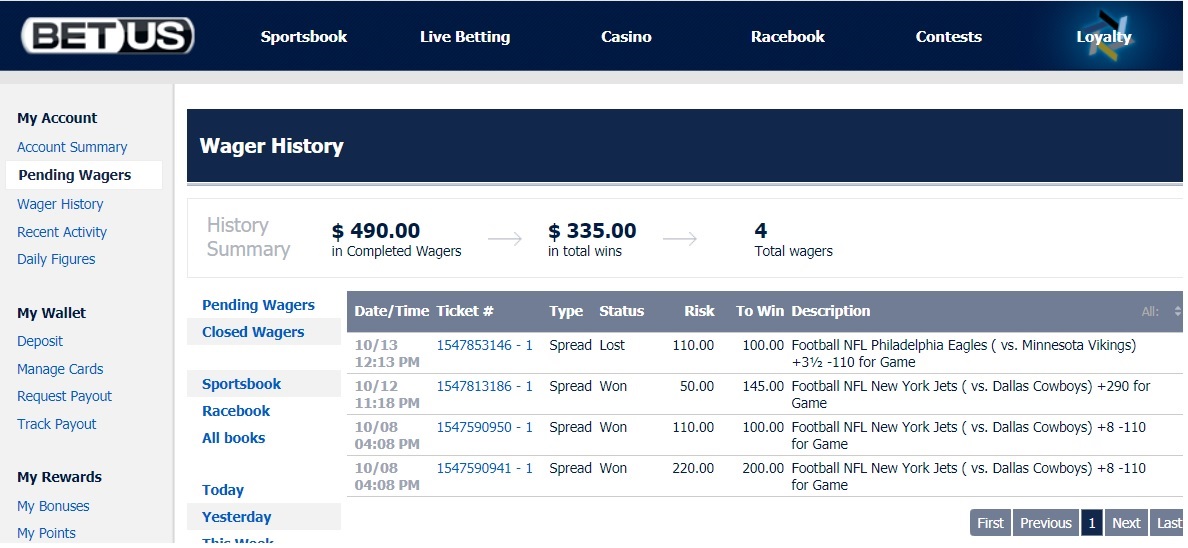Screen dimensions: 1188x548
Task: Click the $ 490.00 completed wagers amount
Action: point(376,230)
